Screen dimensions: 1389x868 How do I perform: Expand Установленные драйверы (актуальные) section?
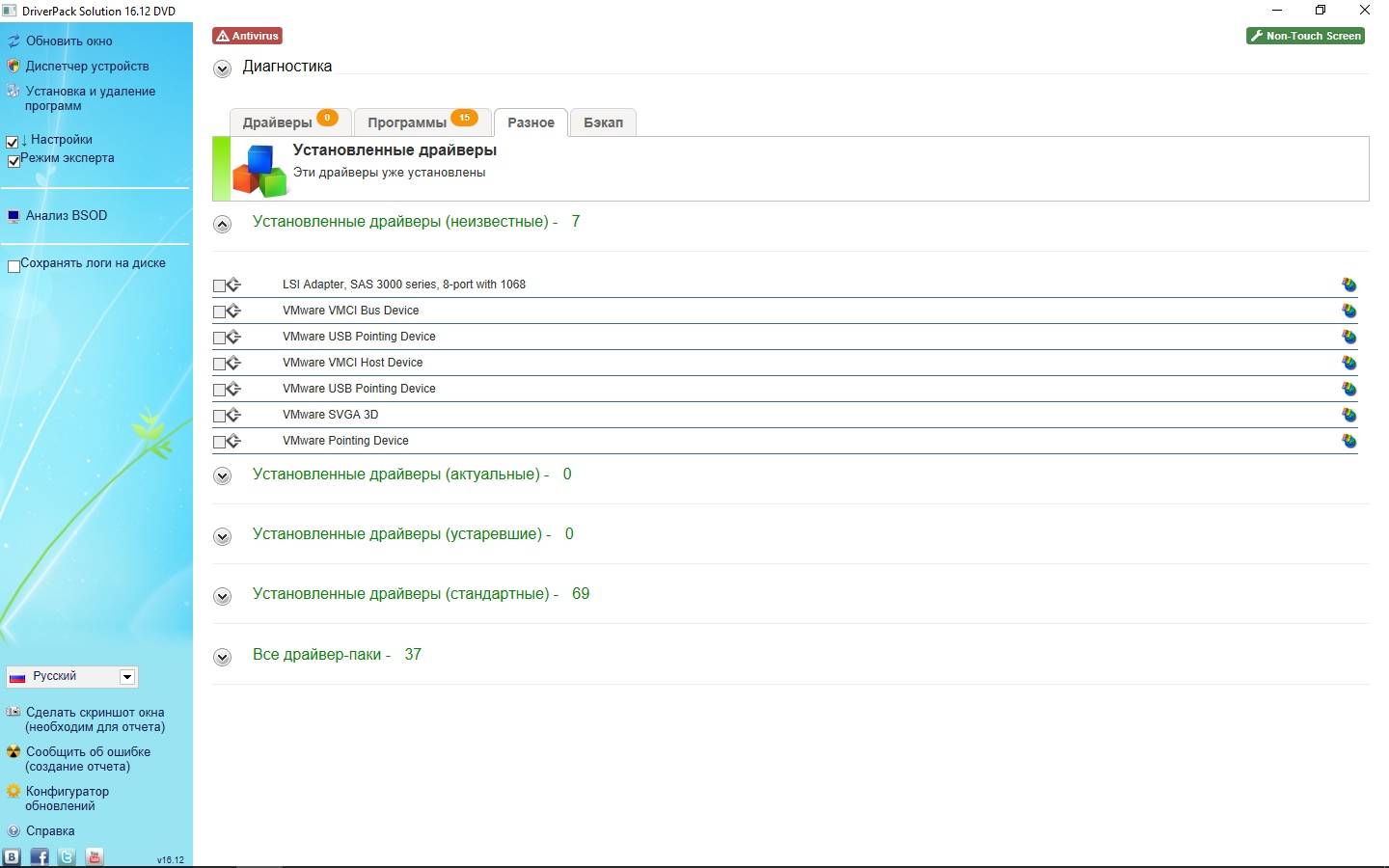pos(223,476)
